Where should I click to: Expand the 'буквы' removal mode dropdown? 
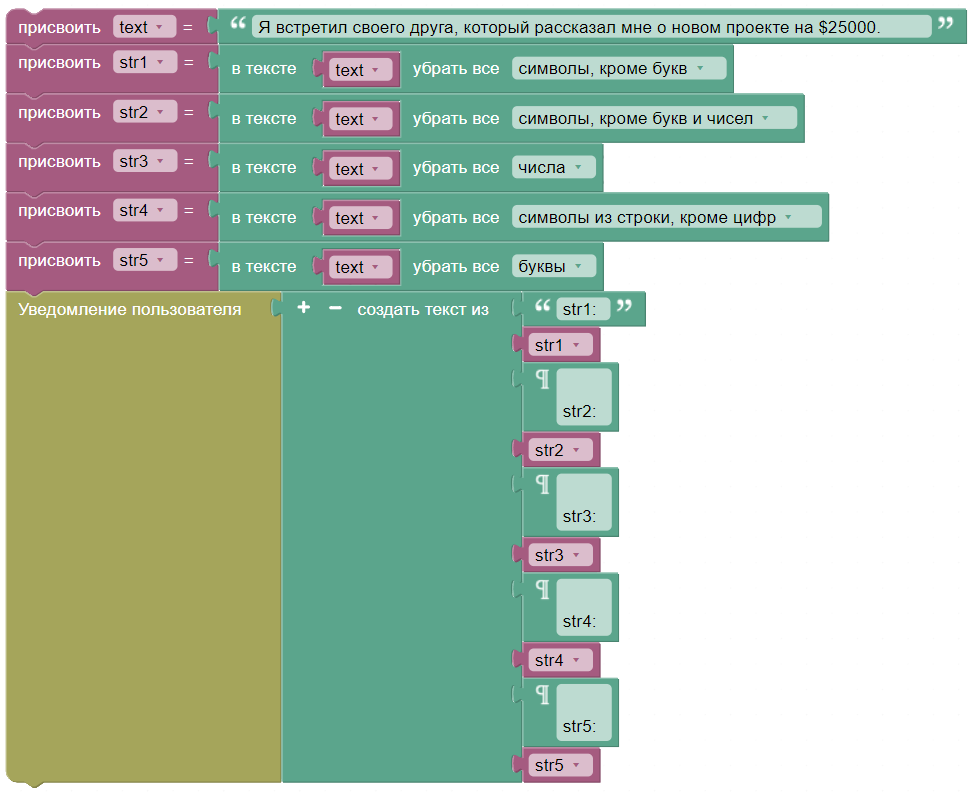coord(554,267)
